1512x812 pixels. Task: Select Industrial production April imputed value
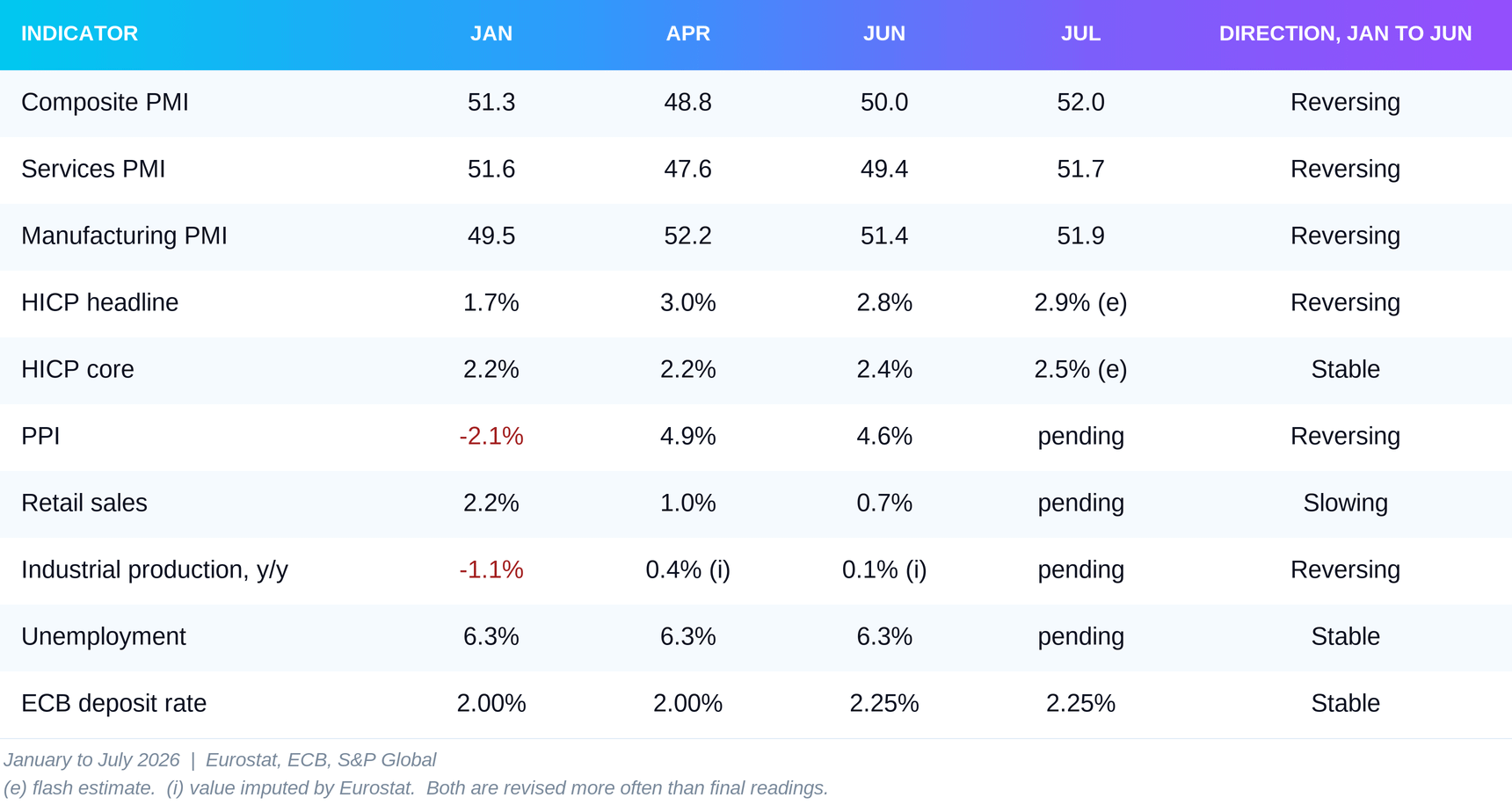pos(687,569)
